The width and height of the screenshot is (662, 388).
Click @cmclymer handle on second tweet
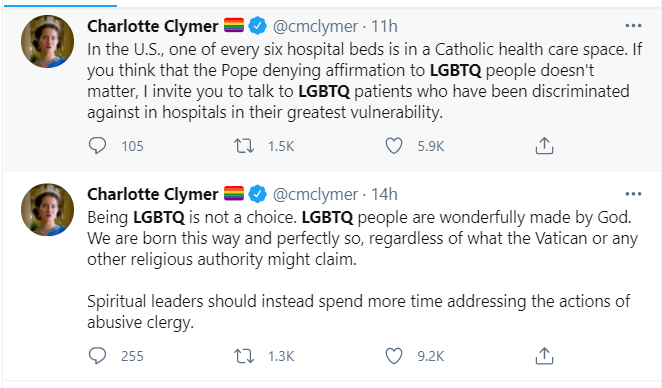(315, 195)
